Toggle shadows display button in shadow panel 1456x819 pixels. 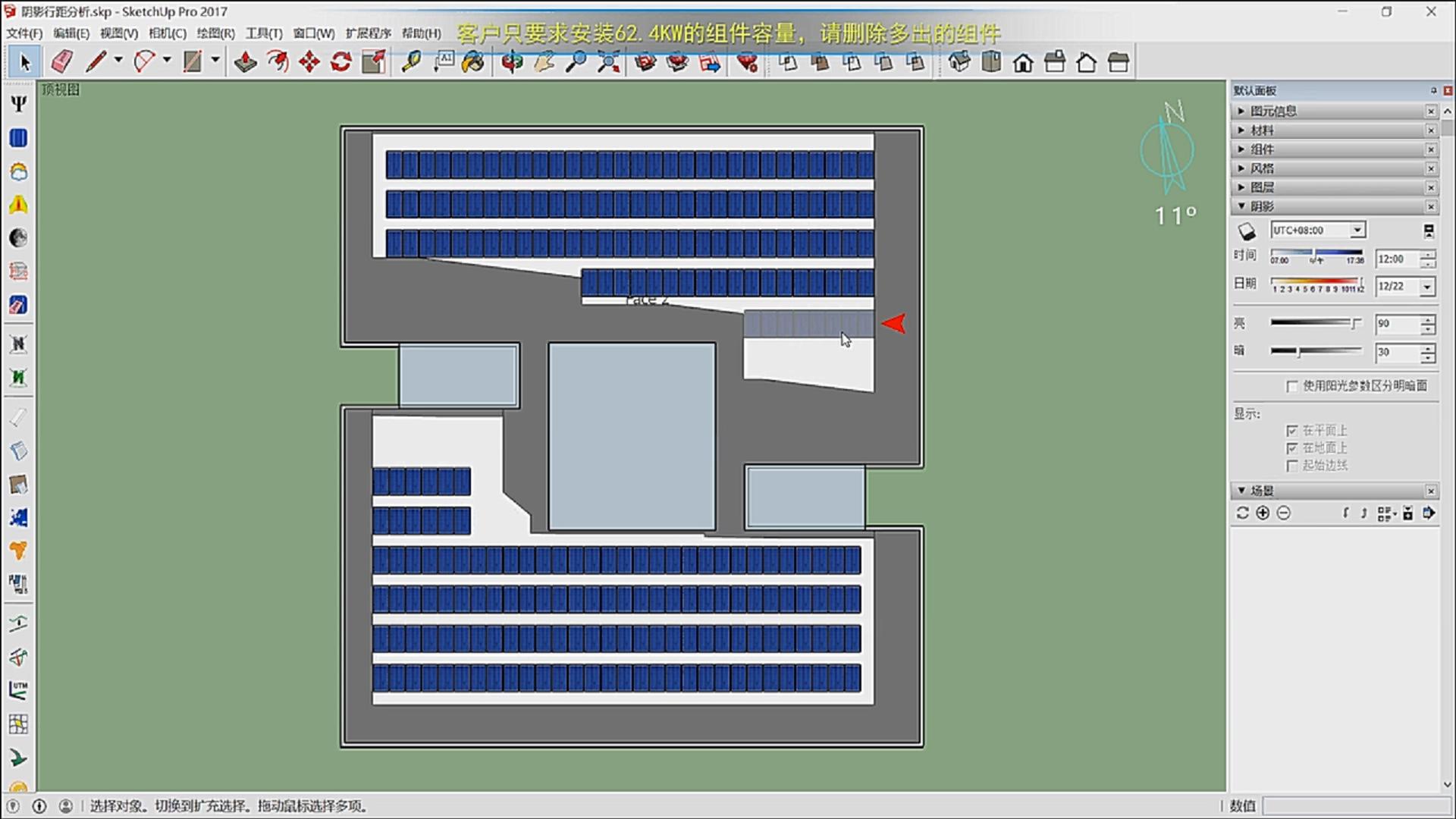tap(1247, 231)
